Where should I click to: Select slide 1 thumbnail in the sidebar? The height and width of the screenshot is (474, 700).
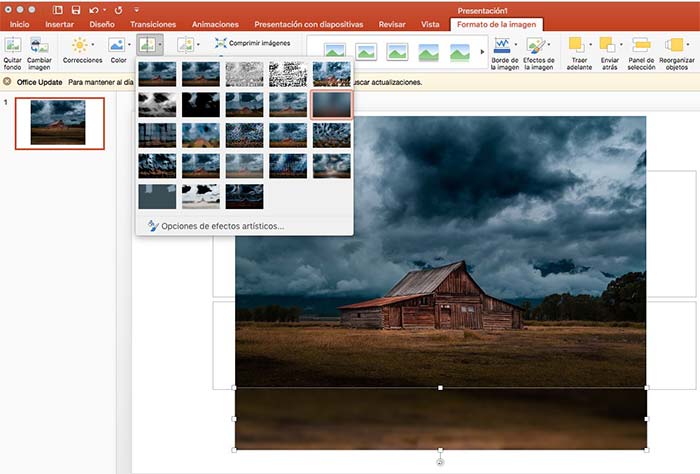click(x=60, y=123)
